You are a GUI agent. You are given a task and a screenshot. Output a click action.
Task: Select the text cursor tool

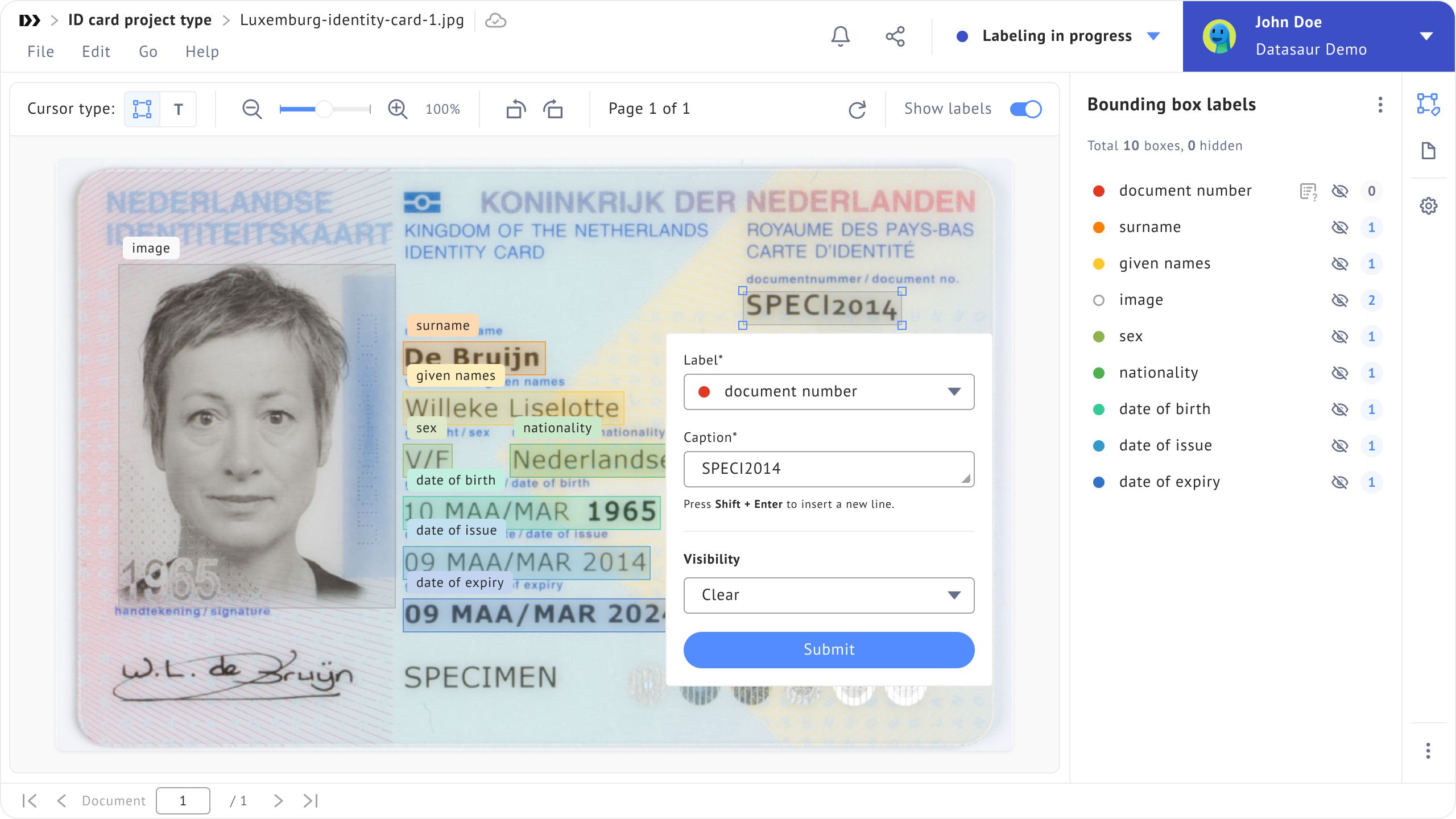point(179,109)
